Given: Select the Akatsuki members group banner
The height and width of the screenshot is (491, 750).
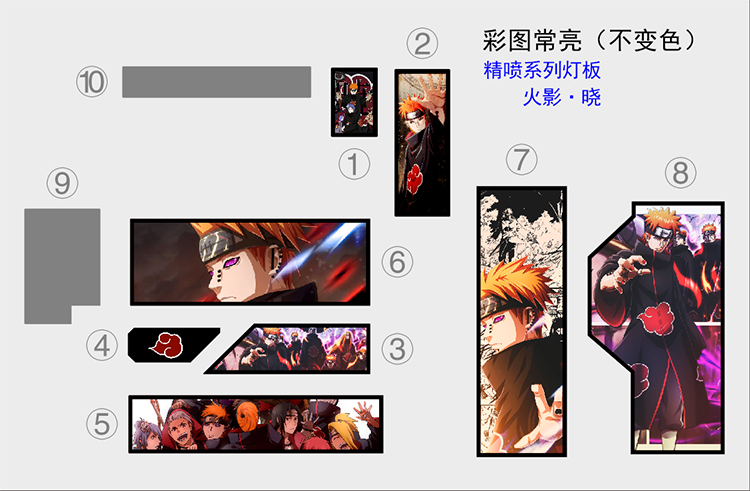Looking at the screenshot, I should [256, 424].
